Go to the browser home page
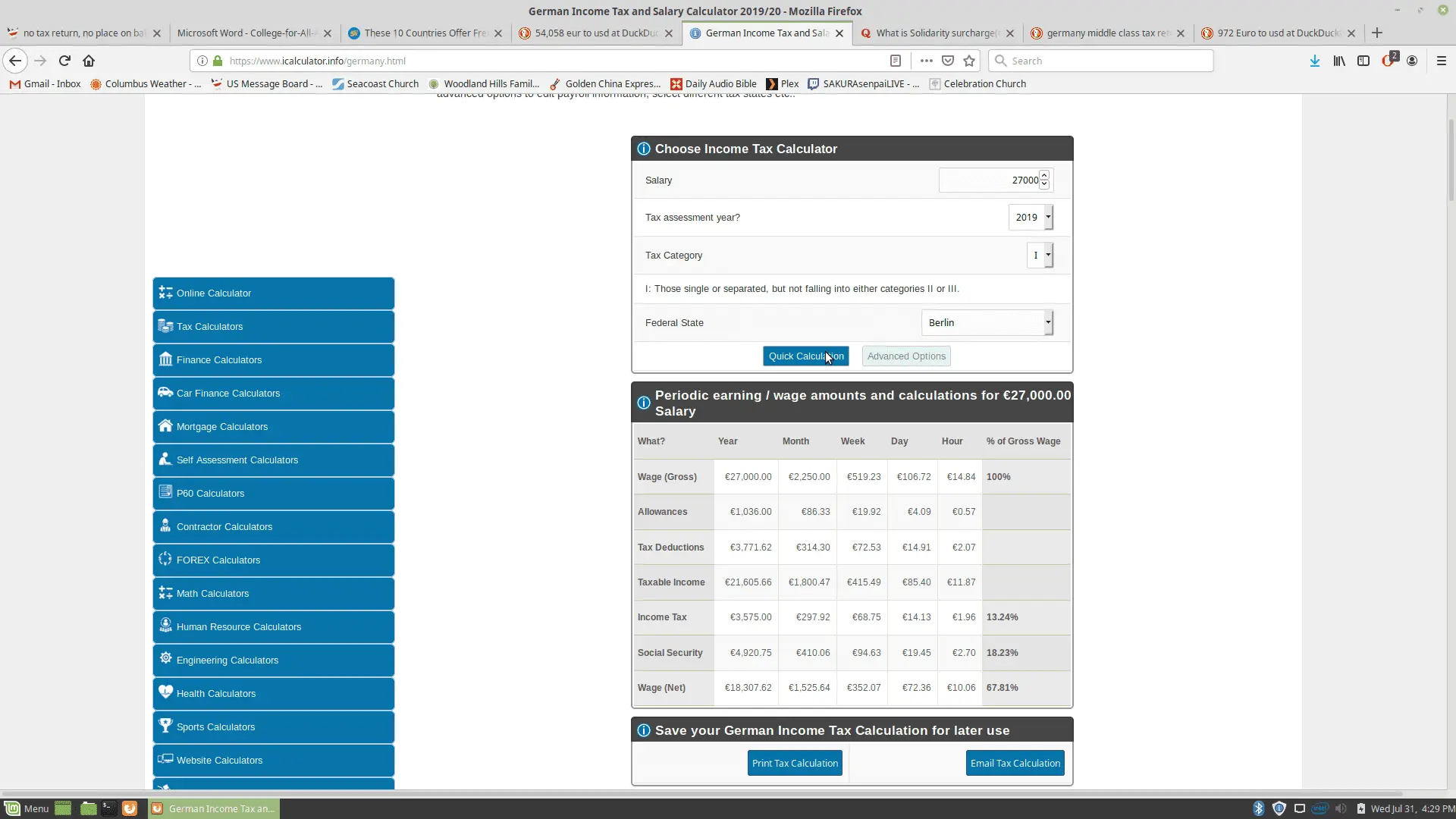Viewport: 1456px width, 819px height. click(89, 61)
